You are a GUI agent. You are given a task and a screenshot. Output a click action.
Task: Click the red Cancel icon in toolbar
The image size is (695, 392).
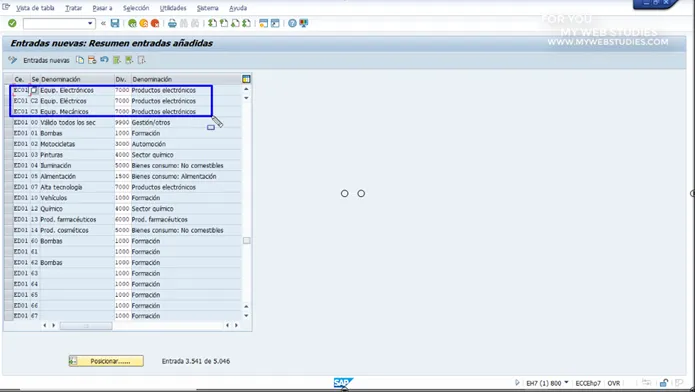(x=155, y=24)
